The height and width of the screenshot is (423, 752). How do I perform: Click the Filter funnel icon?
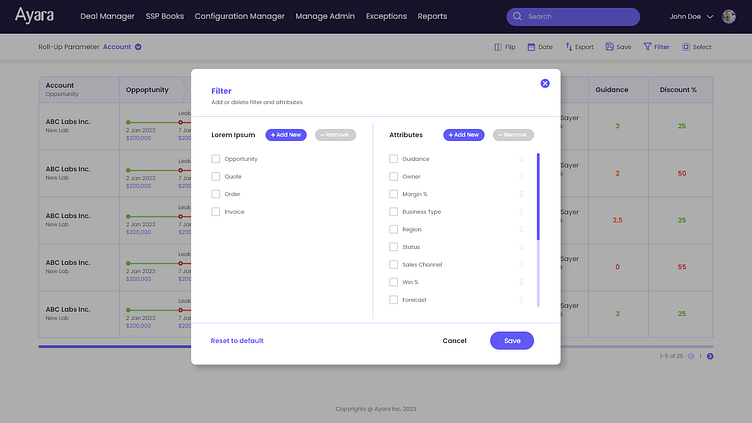647,47
